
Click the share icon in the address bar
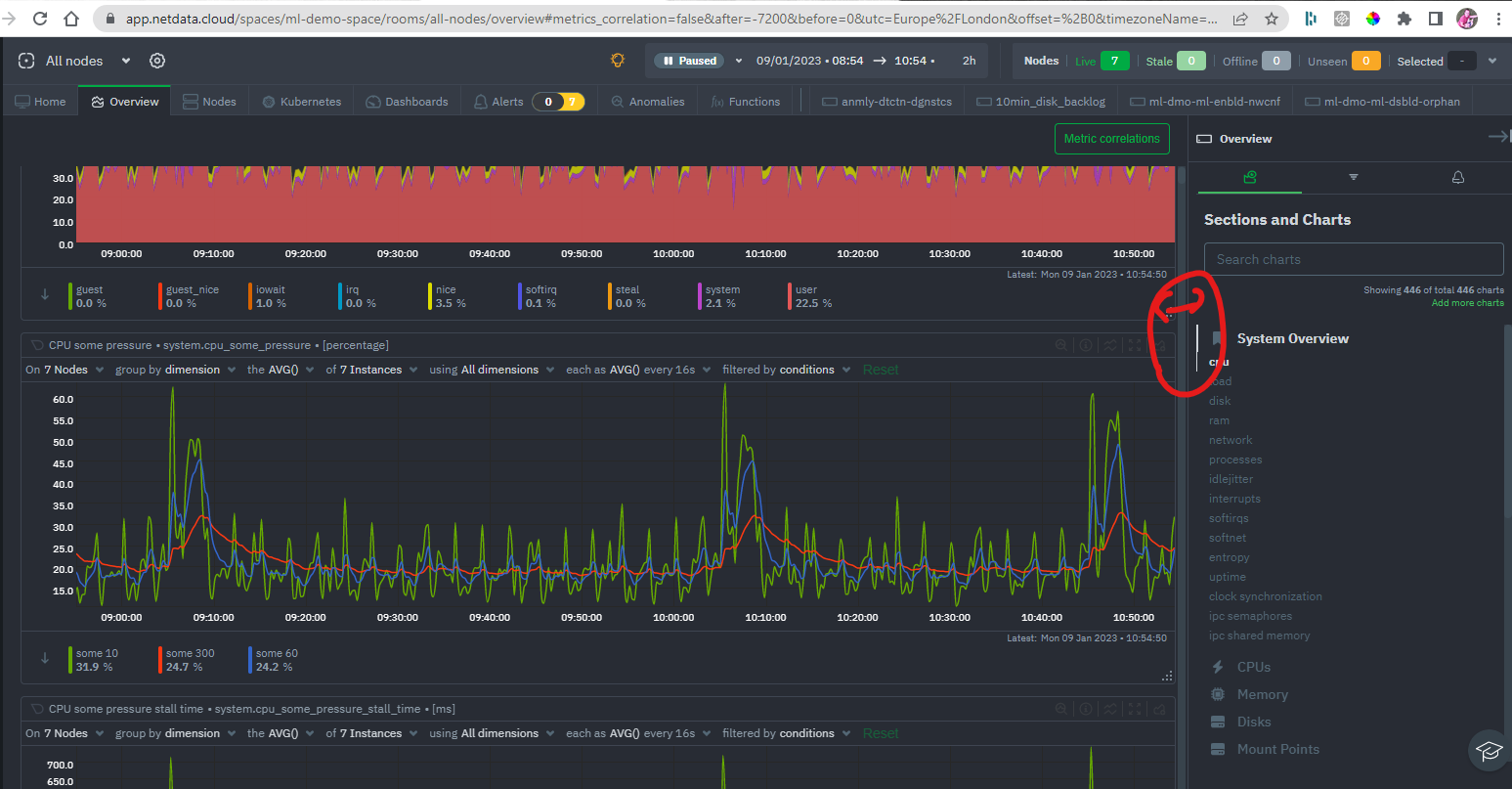[x=1240, y=19]
